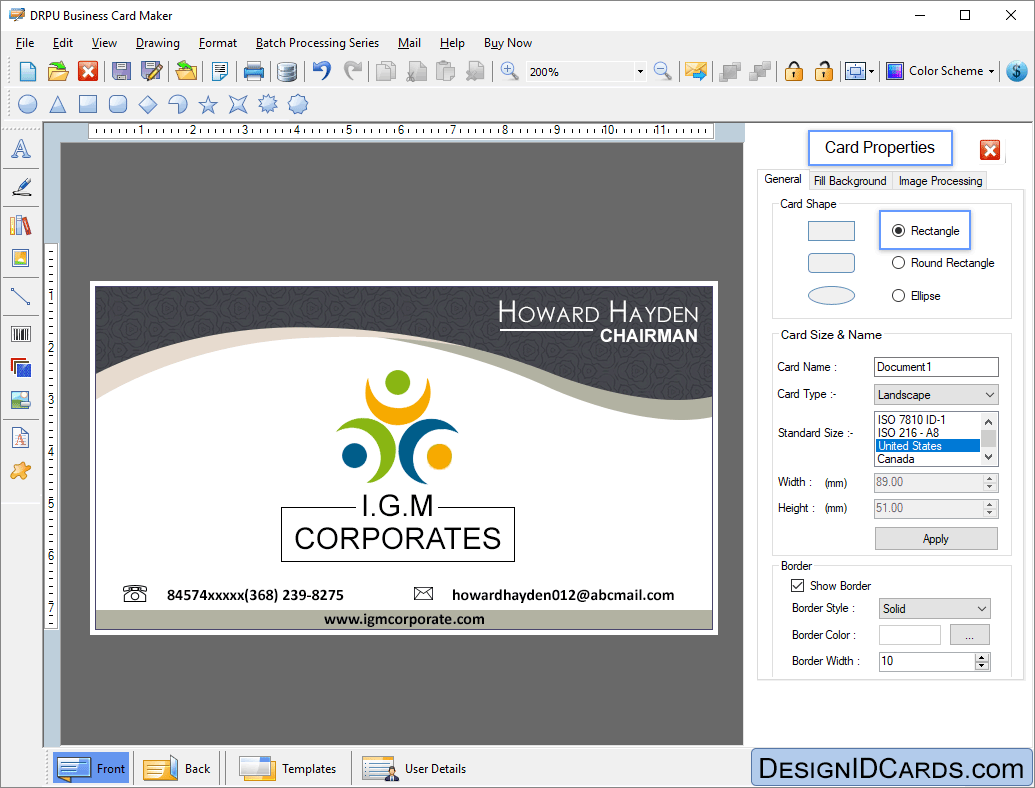Click the Border Color browse button
1035x788 pixels.
point(969,635)
